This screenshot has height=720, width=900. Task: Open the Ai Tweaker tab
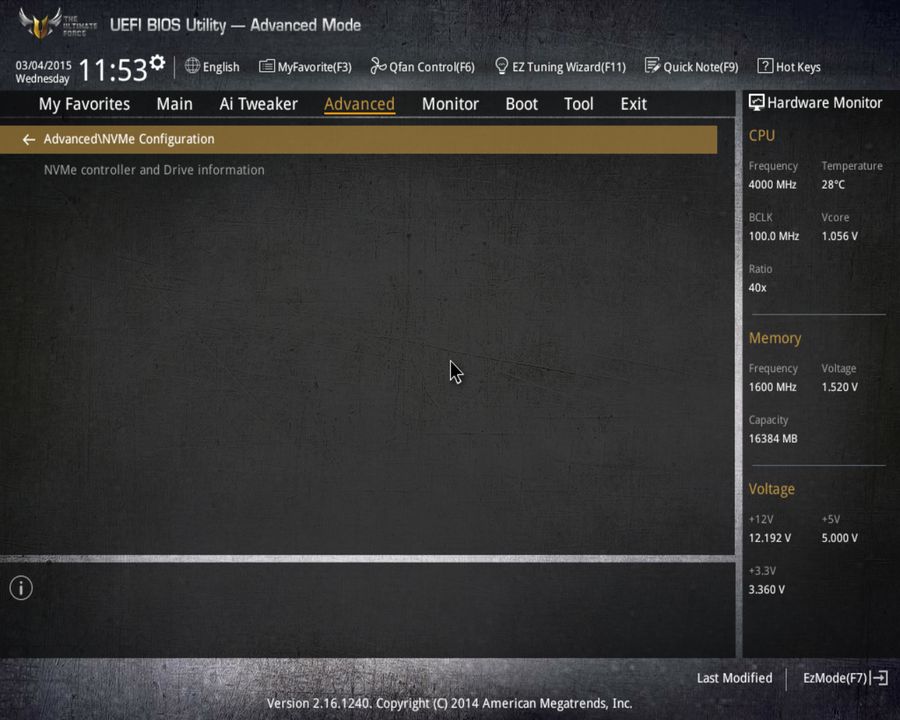[x=258, y=104]
